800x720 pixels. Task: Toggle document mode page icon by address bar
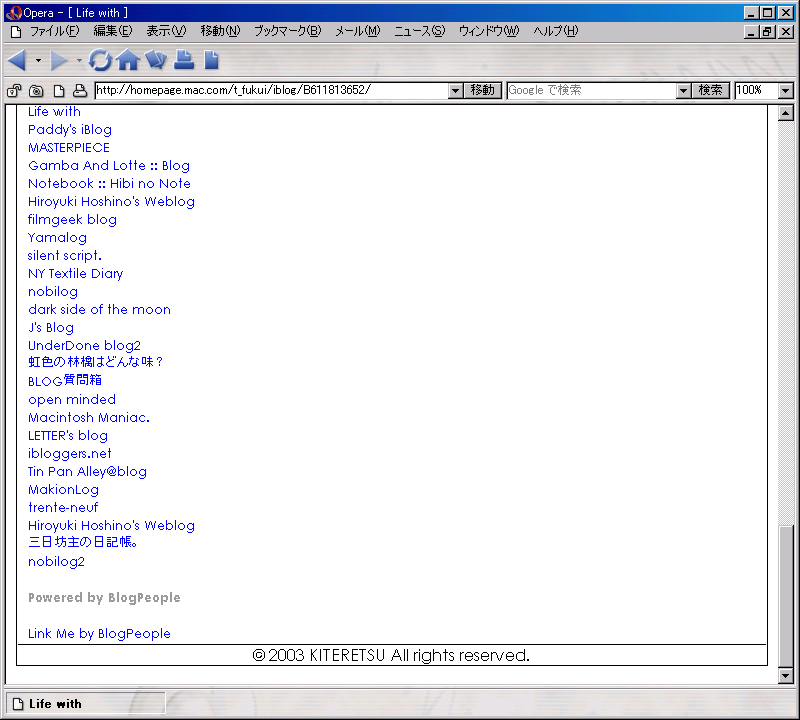point(59,91)
